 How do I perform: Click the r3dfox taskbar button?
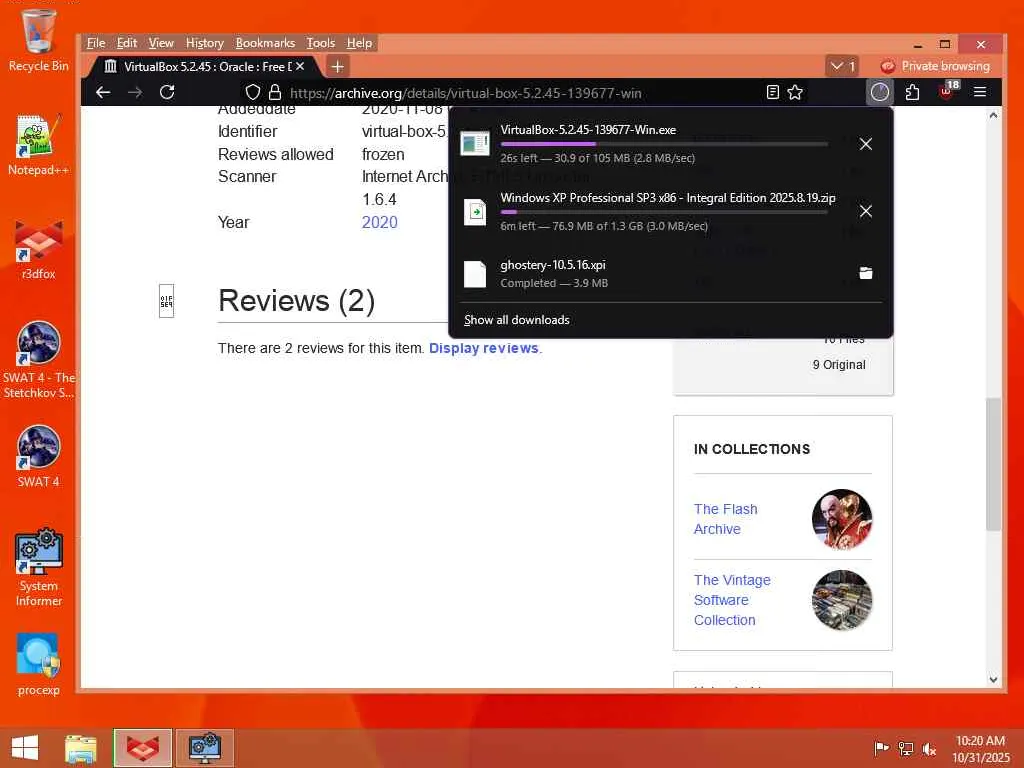pyautogui.click(x=142, y=748)
